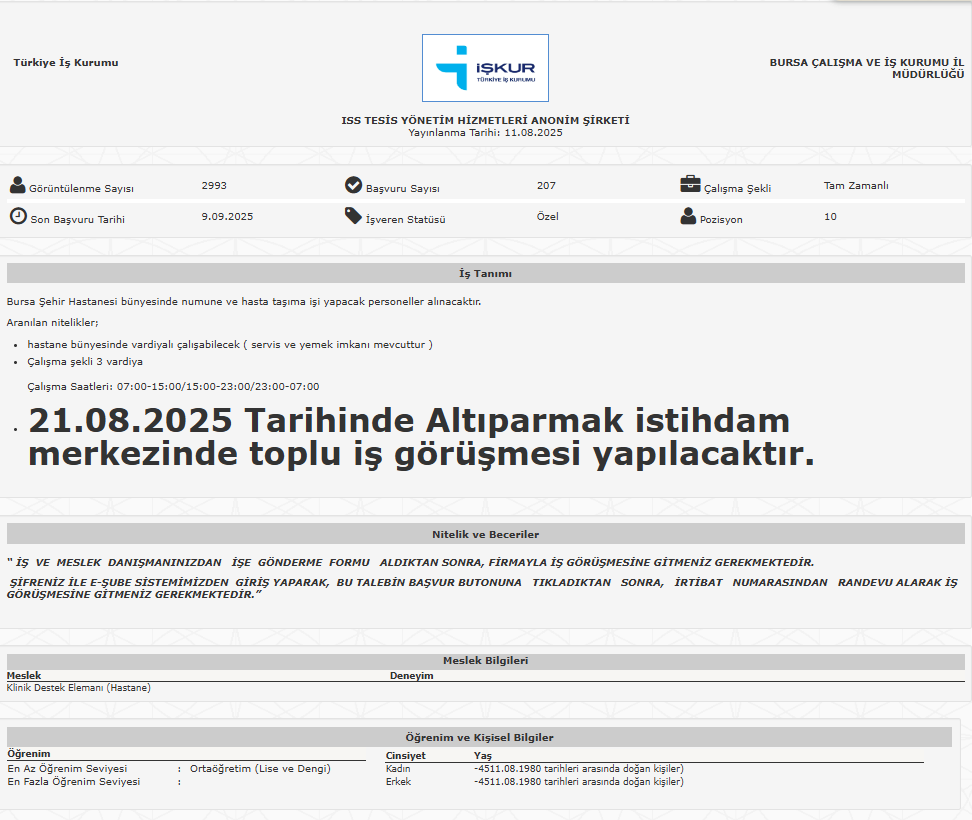
Task: Click the 'Pozisyon' label
Action: 721,219
